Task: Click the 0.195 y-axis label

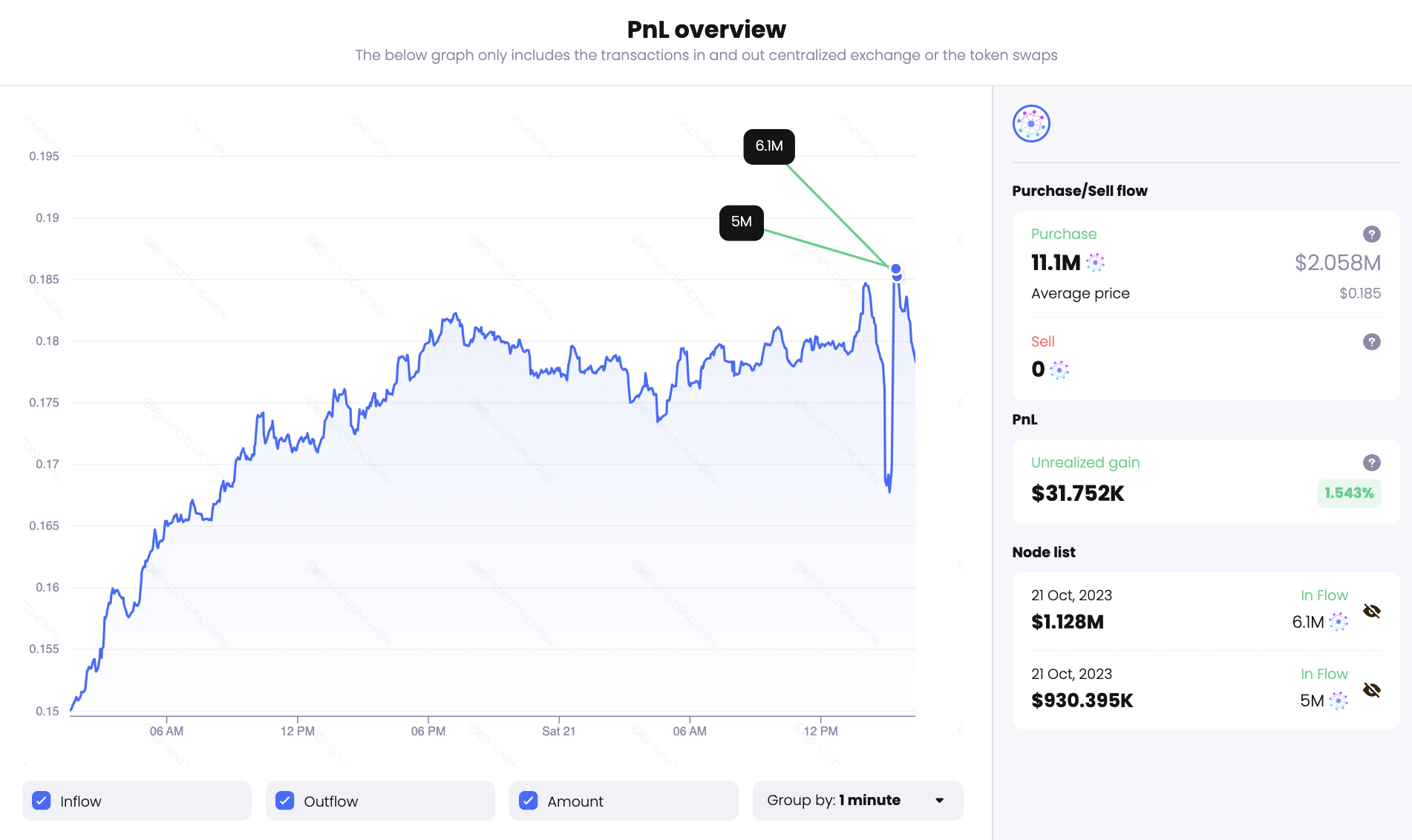Action: pos(44,156)
